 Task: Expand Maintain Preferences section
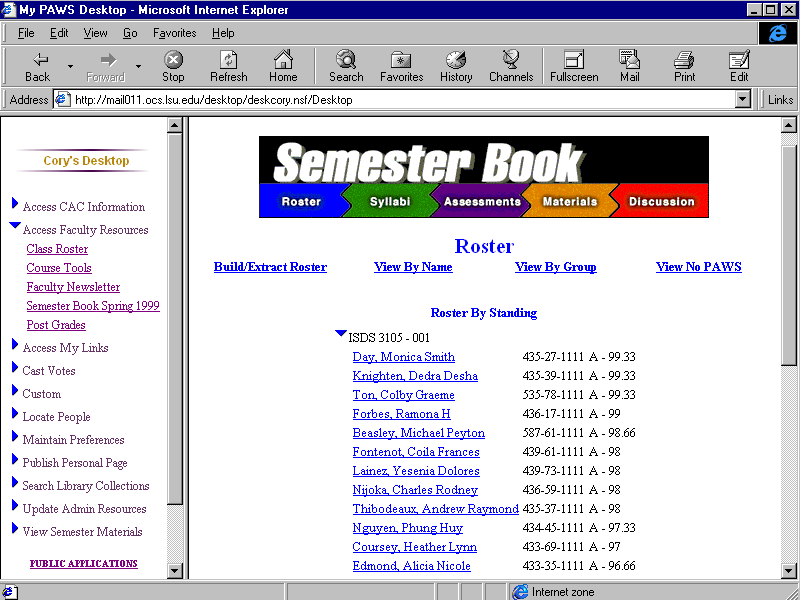pyautogui.click(x=15, y=436)
